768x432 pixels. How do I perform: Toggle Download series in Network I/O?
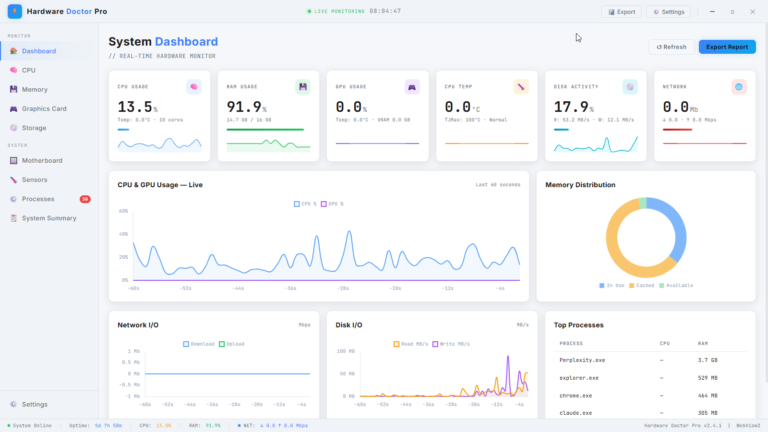199,344
